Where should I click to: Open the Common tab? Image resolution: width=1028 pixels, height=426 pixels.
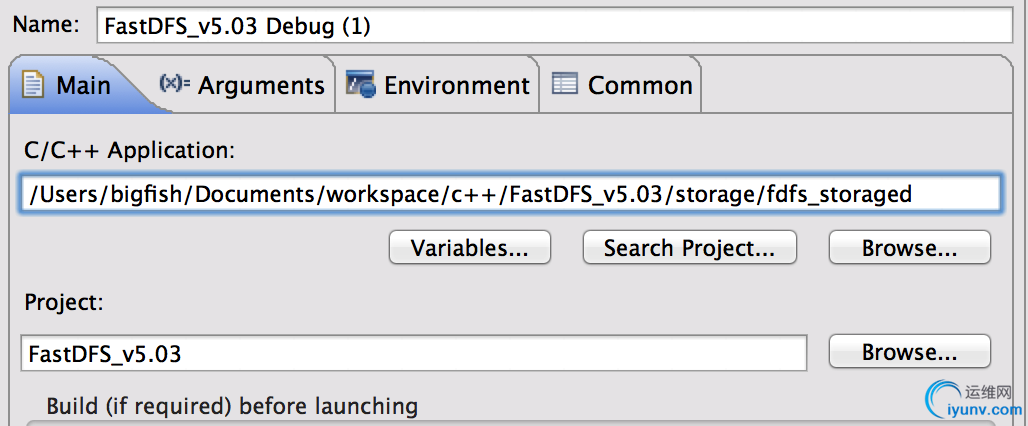click(x=622, y=85)
